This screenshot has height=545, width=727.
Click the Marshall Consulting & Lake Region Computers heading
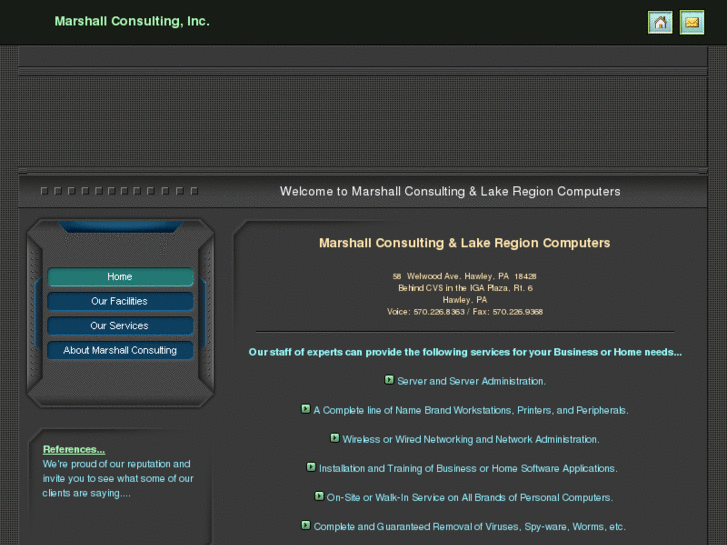[x=465, y=243]
